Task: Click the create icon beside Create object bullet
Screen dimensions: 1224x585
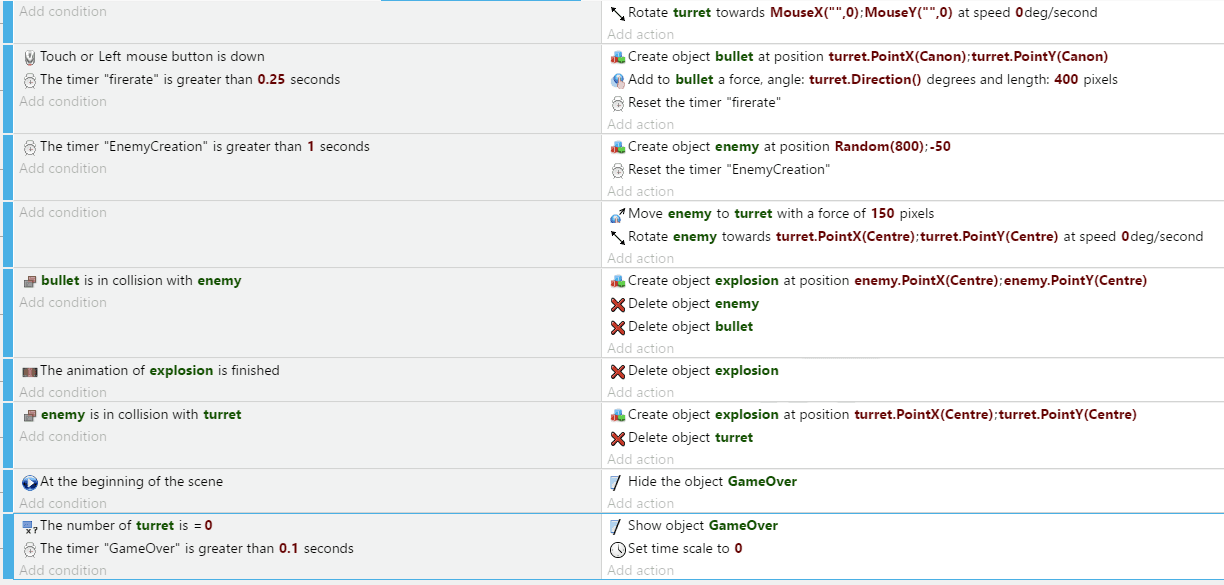Action: coord(618,57)
